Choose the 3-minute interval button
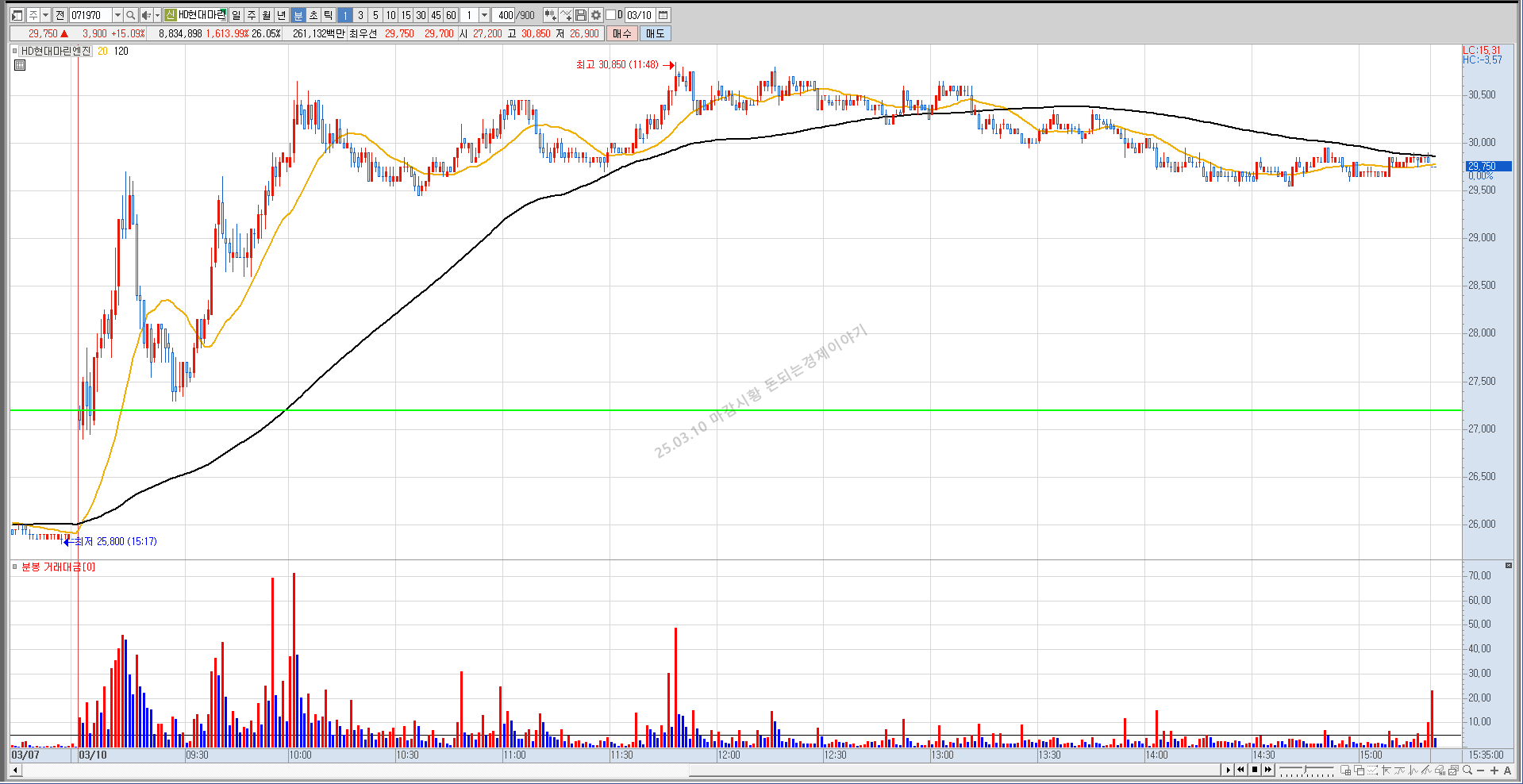Screen dimensions: 1523x784 point(360,15)
